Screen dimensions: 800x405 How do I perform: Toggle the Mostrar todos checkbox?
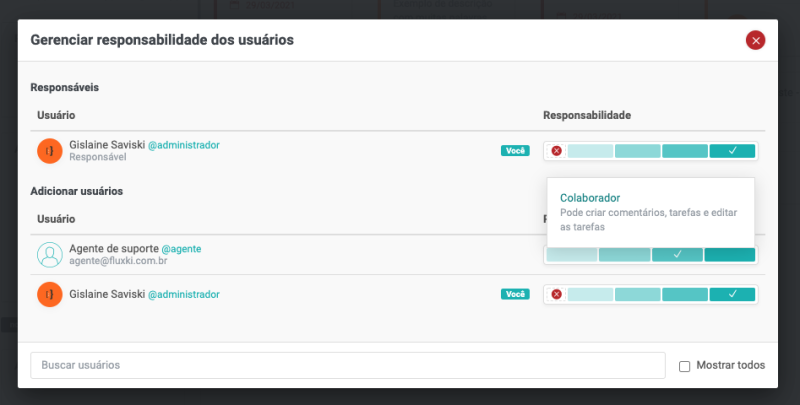click(685, 366)
